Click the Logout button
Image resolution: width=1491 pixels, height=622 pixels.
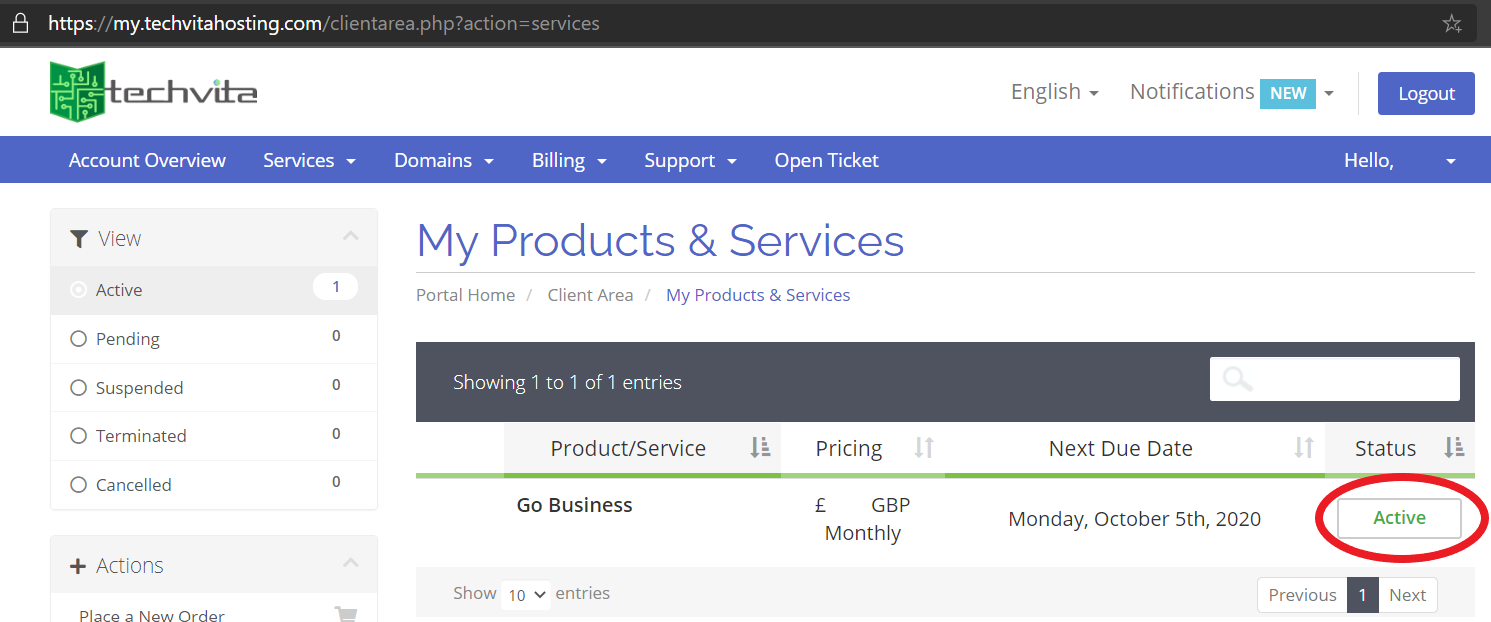click(x=1426, y=93)
